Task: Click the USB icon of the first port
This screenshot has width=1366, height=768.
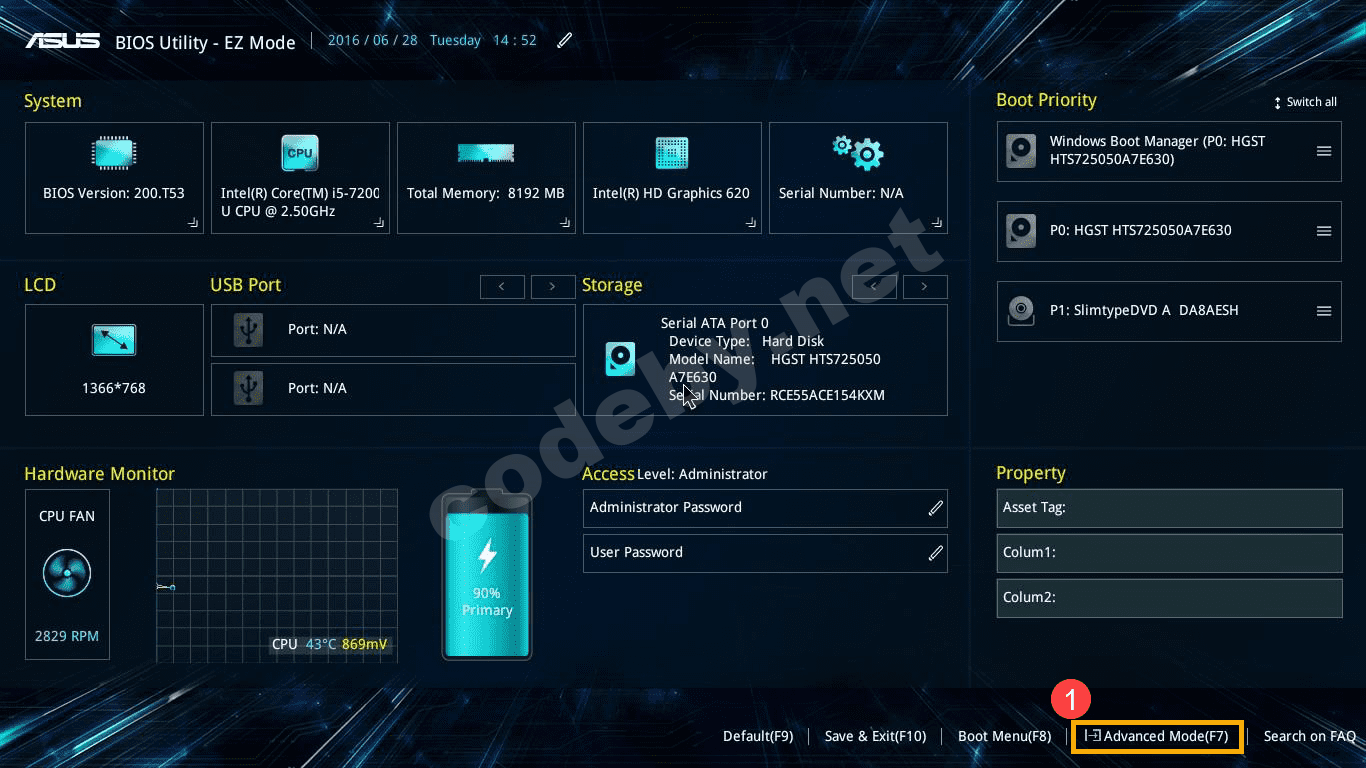Action: (x=248, y=329)
